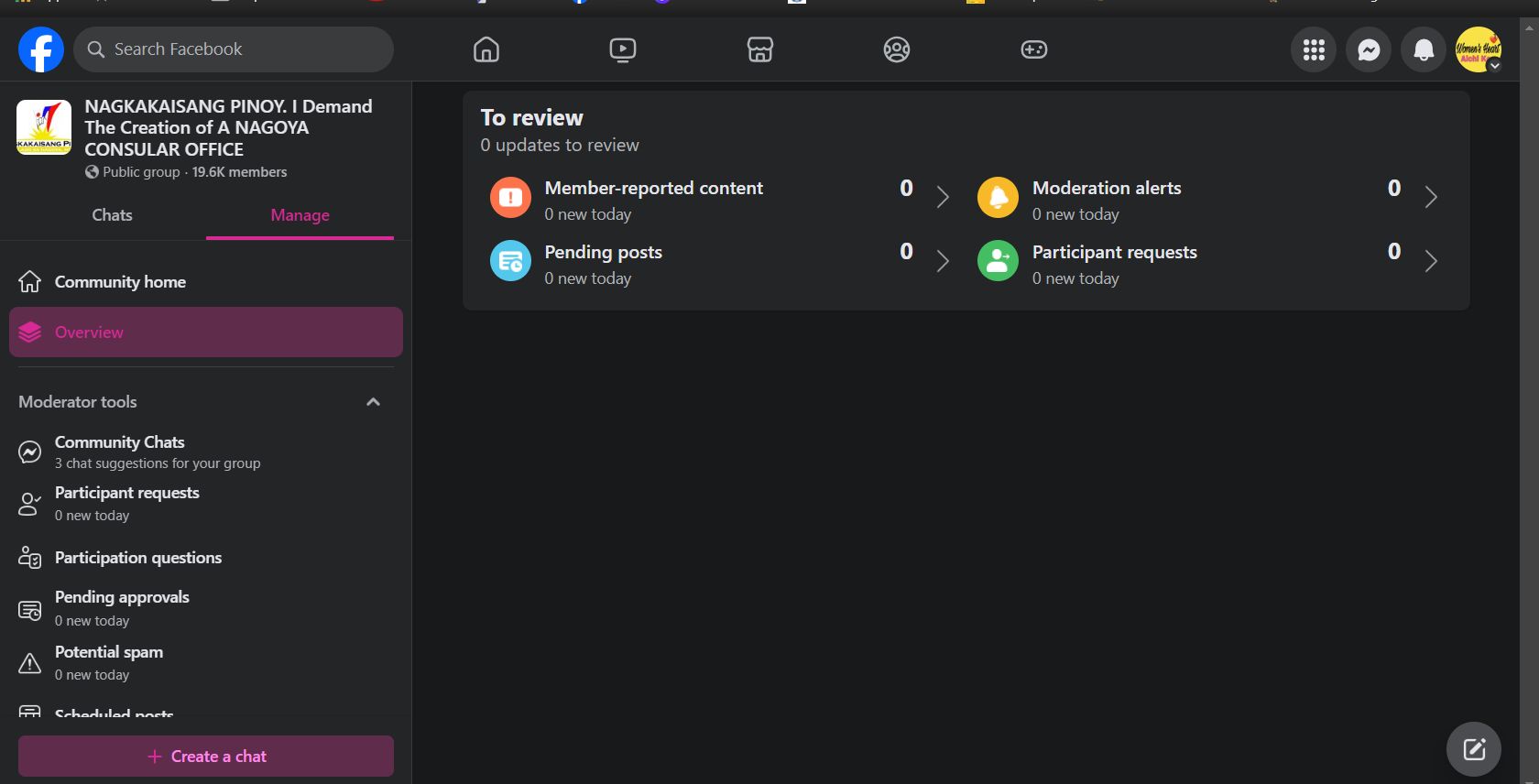Open the Groups icon in top bar
This screenshot has width=1539, height=784.
897,49
